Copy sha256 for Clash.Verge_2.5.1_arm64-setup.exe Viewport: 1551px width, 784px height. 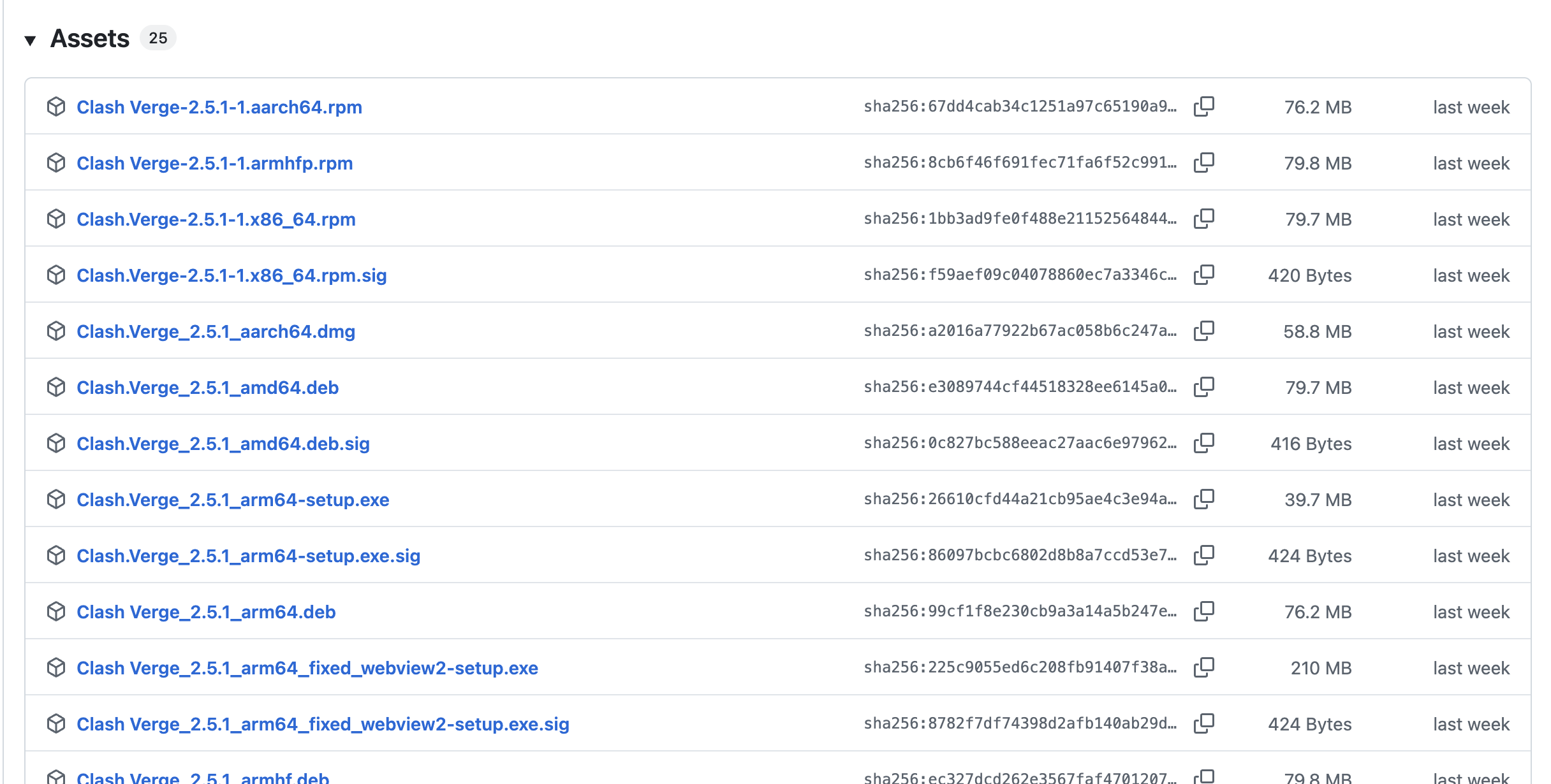coord(1204,499)
